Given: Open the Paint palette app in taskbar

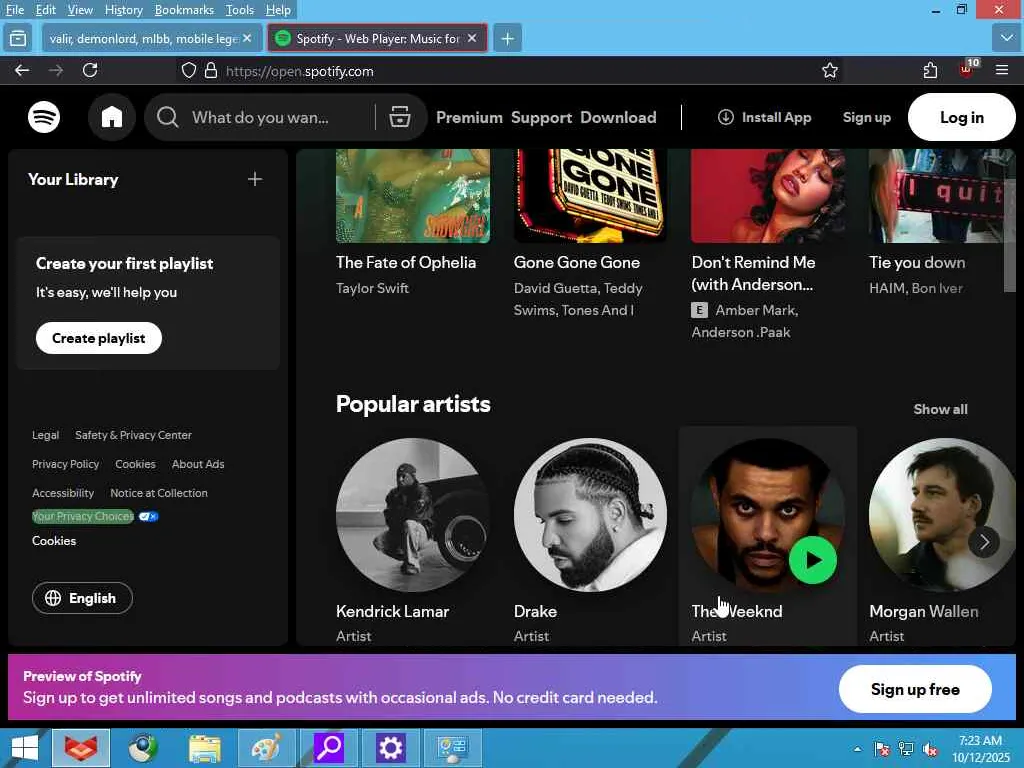Looking at the screenshot, I should (266, 748).
